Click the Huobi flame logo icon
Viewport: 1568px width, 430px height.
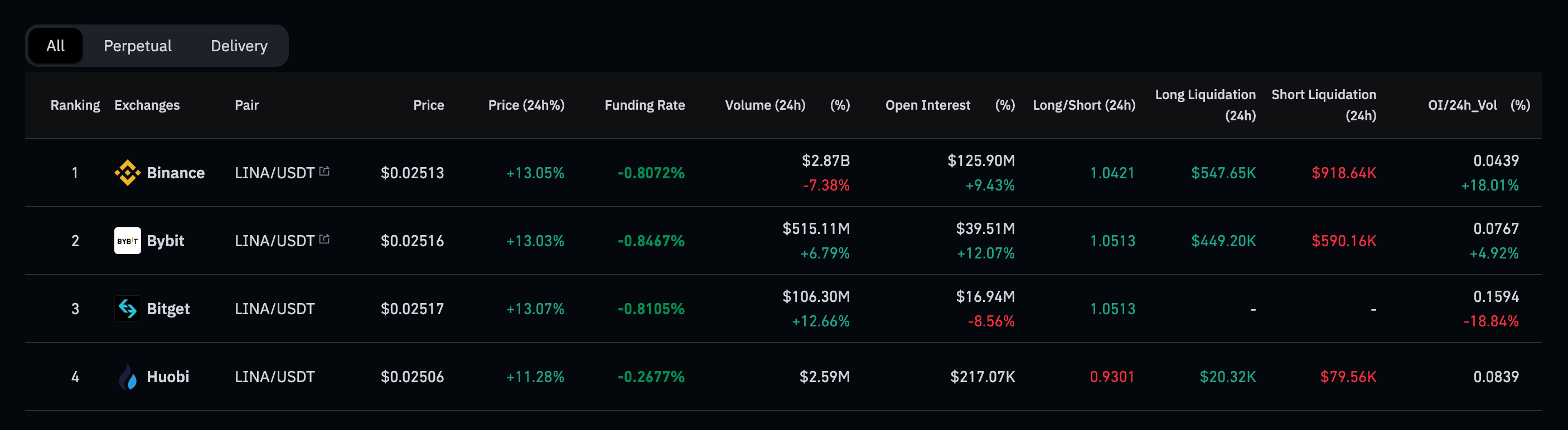pyautogui.click(x=127, y=377)
